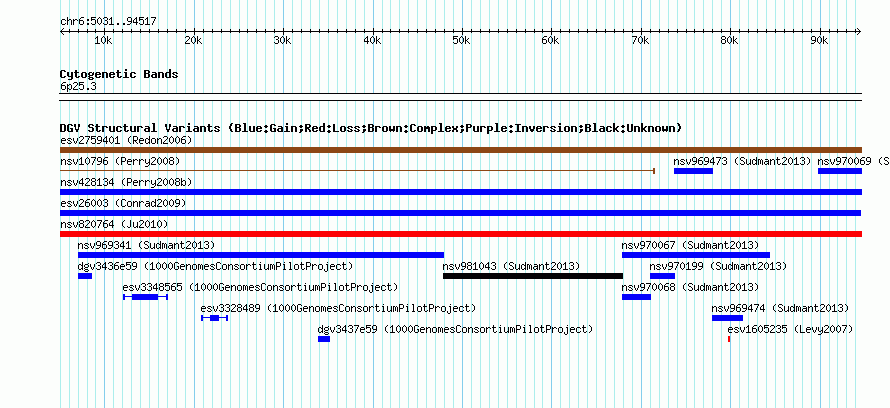Open the dgv3437e59 variant label
The width and height of the screenshot is (890, 408).
[x=455, y=329]
